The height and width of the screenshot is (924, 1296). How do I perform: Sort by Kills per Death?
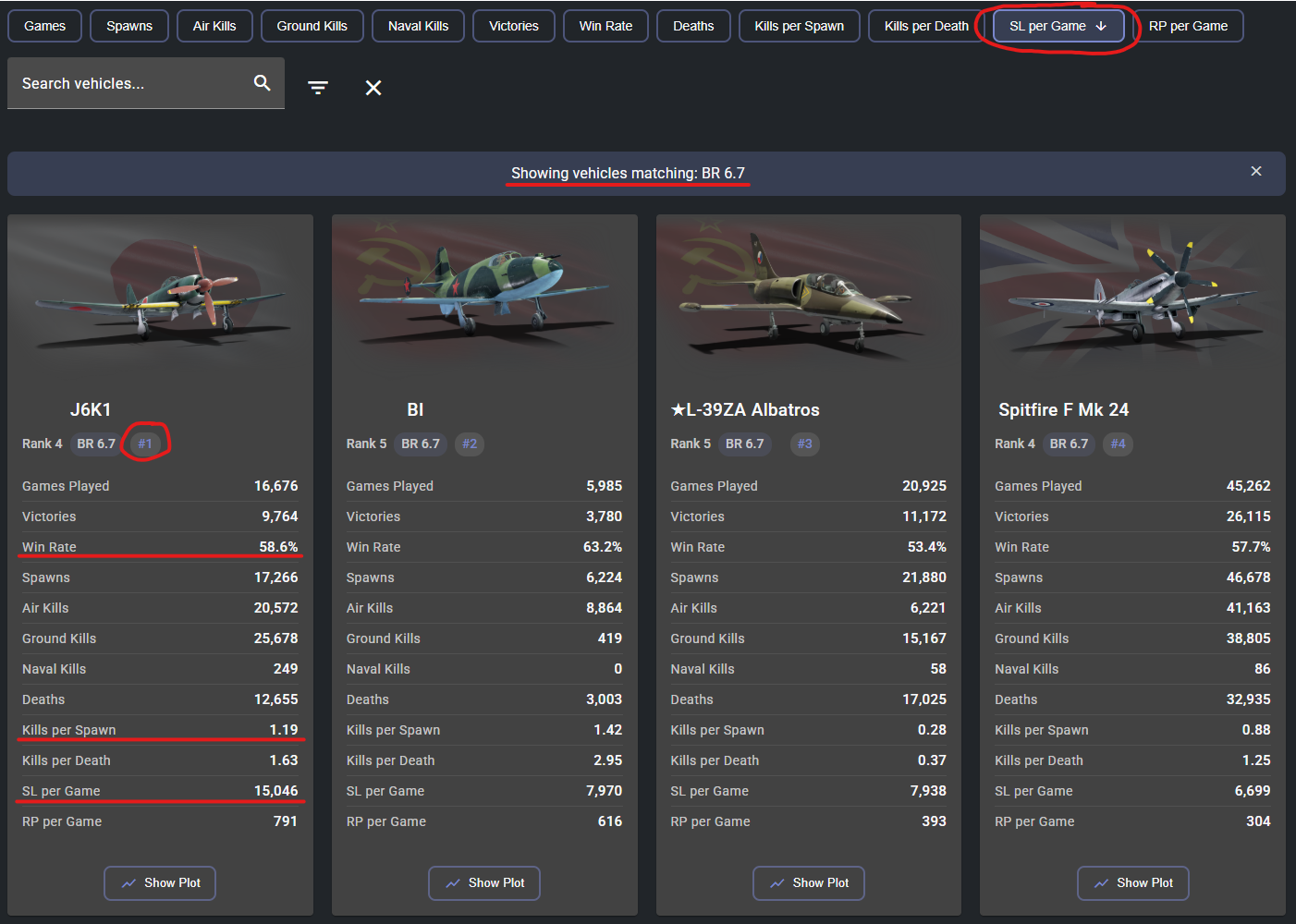click(925, 26)
